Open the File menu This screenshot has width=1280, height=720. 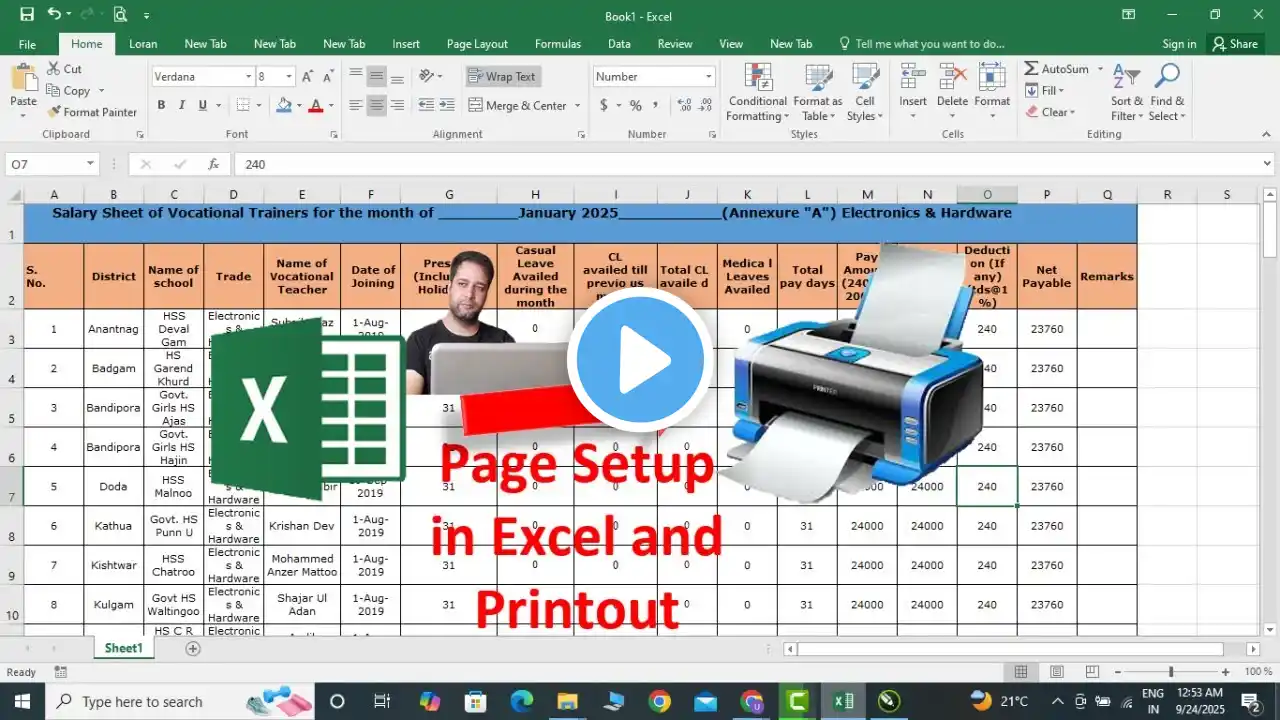pos(27,44)
